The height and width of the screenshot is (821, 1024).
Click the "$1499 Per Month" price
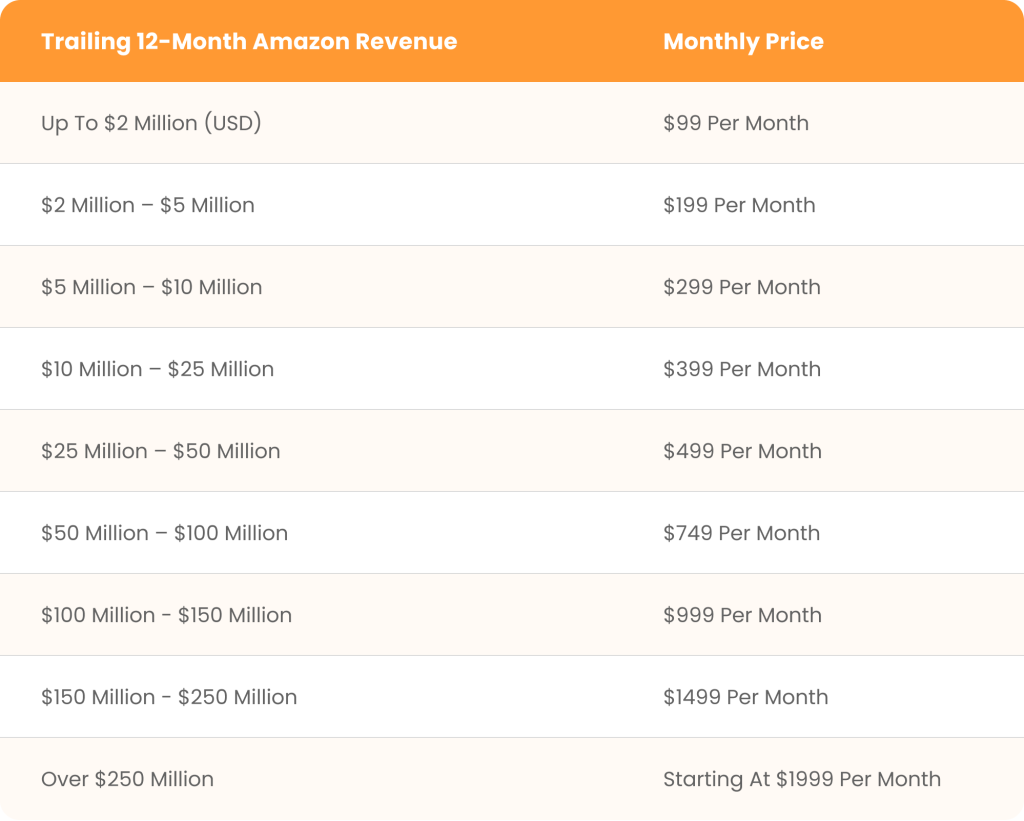point(746,698)
